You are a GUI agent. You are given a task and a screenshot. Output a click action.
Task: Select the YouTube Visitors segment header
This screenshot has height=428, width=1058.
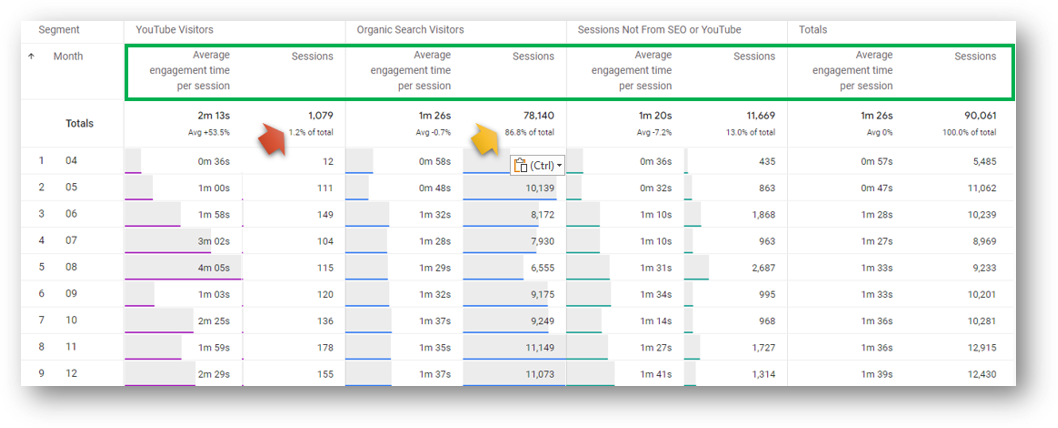(173, 30)
